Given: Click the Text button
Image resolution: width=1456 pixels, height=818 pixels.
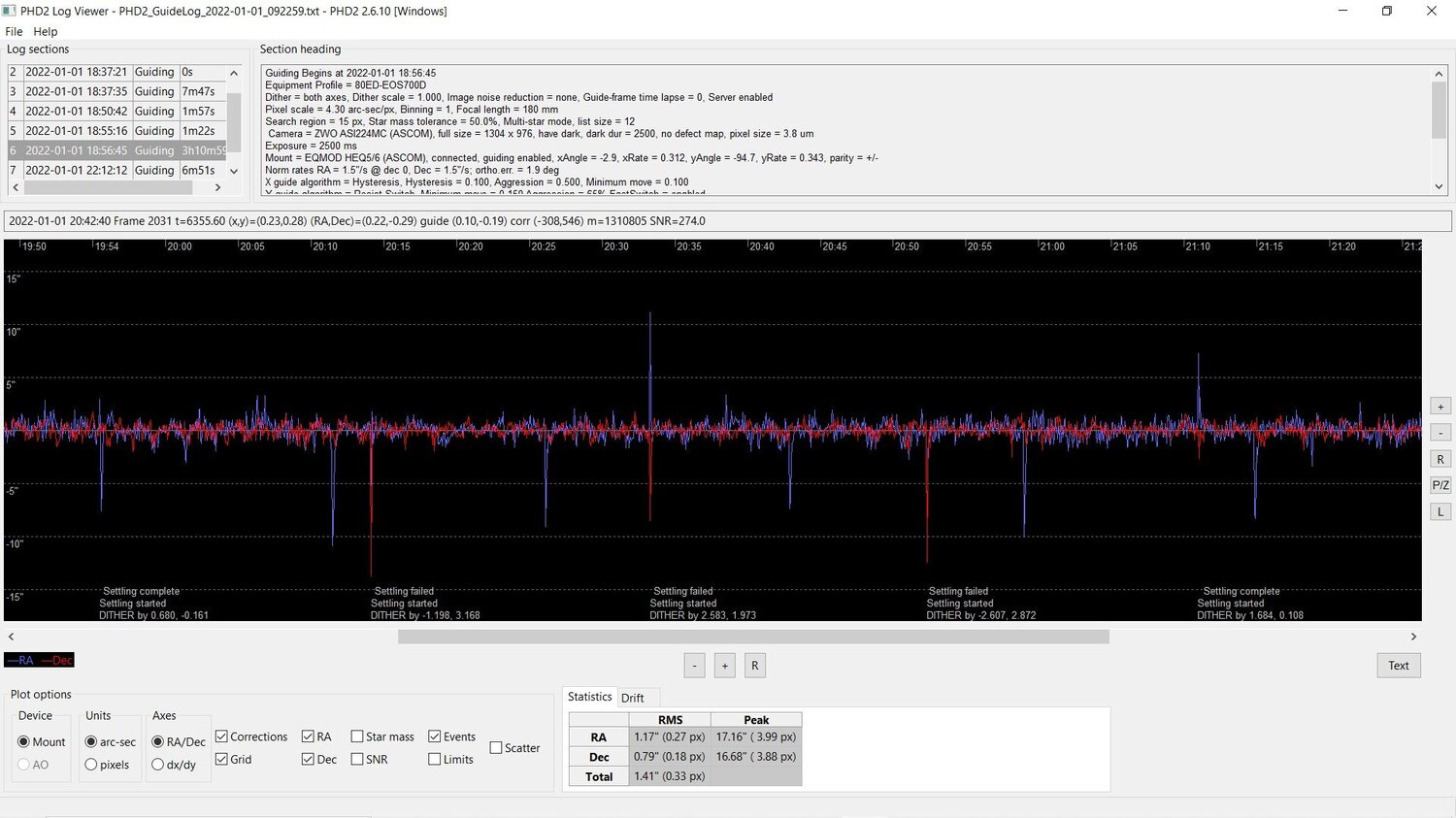Looking at the screenshot, I should pyautogui.click(x=1398, y=666).
